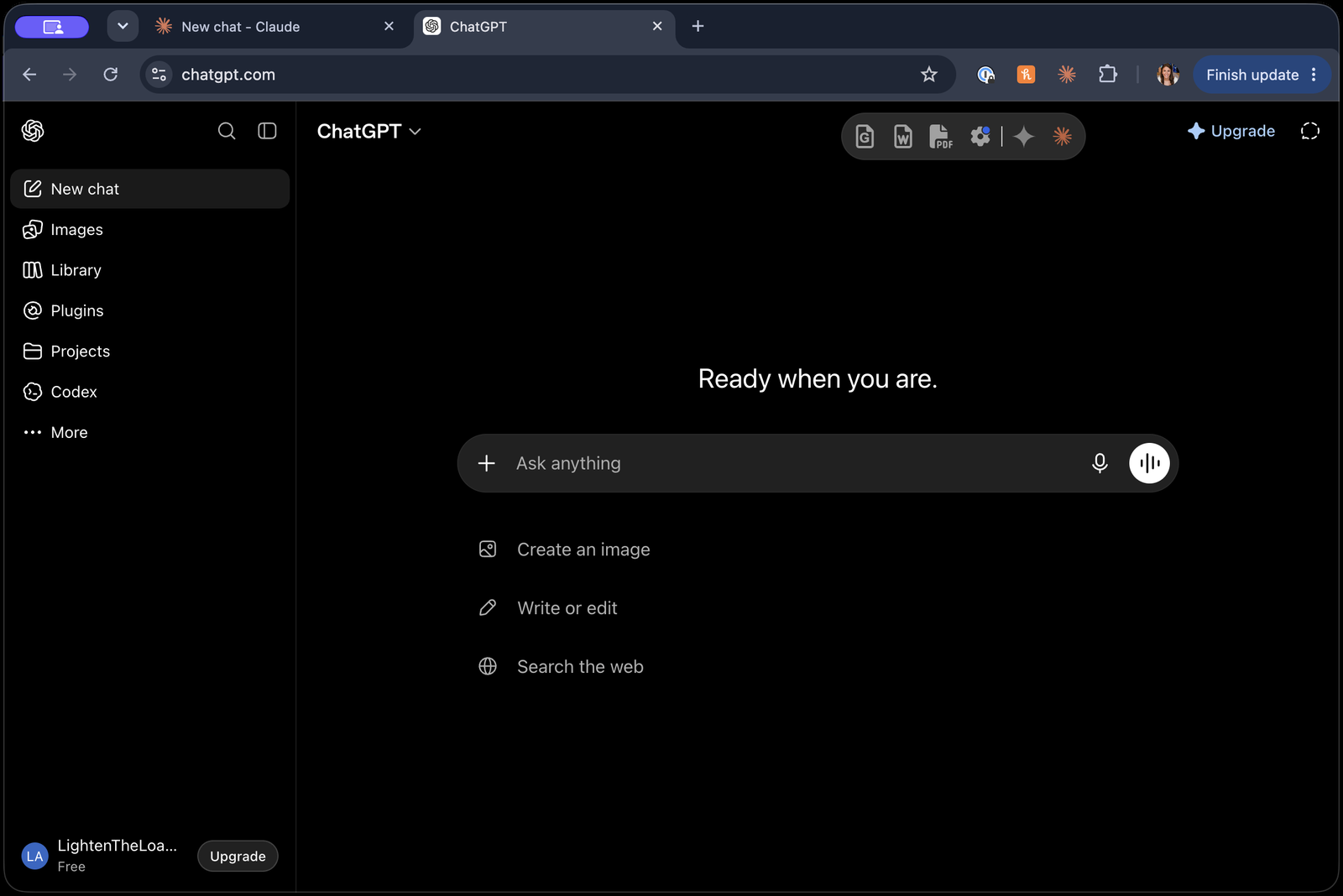The image size is (1343, 896).
Task: Expand the More sidebar item
Action: (x=149, y=432)
